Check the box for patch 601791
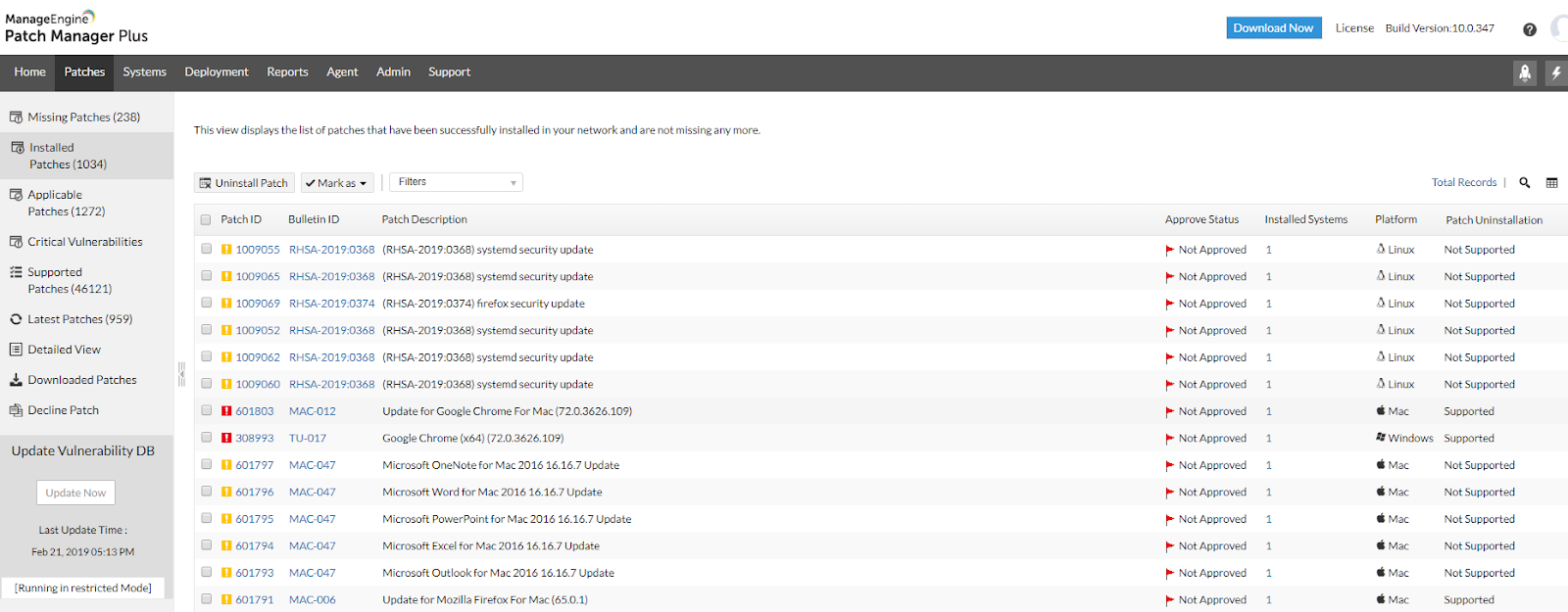 (207, 599)
